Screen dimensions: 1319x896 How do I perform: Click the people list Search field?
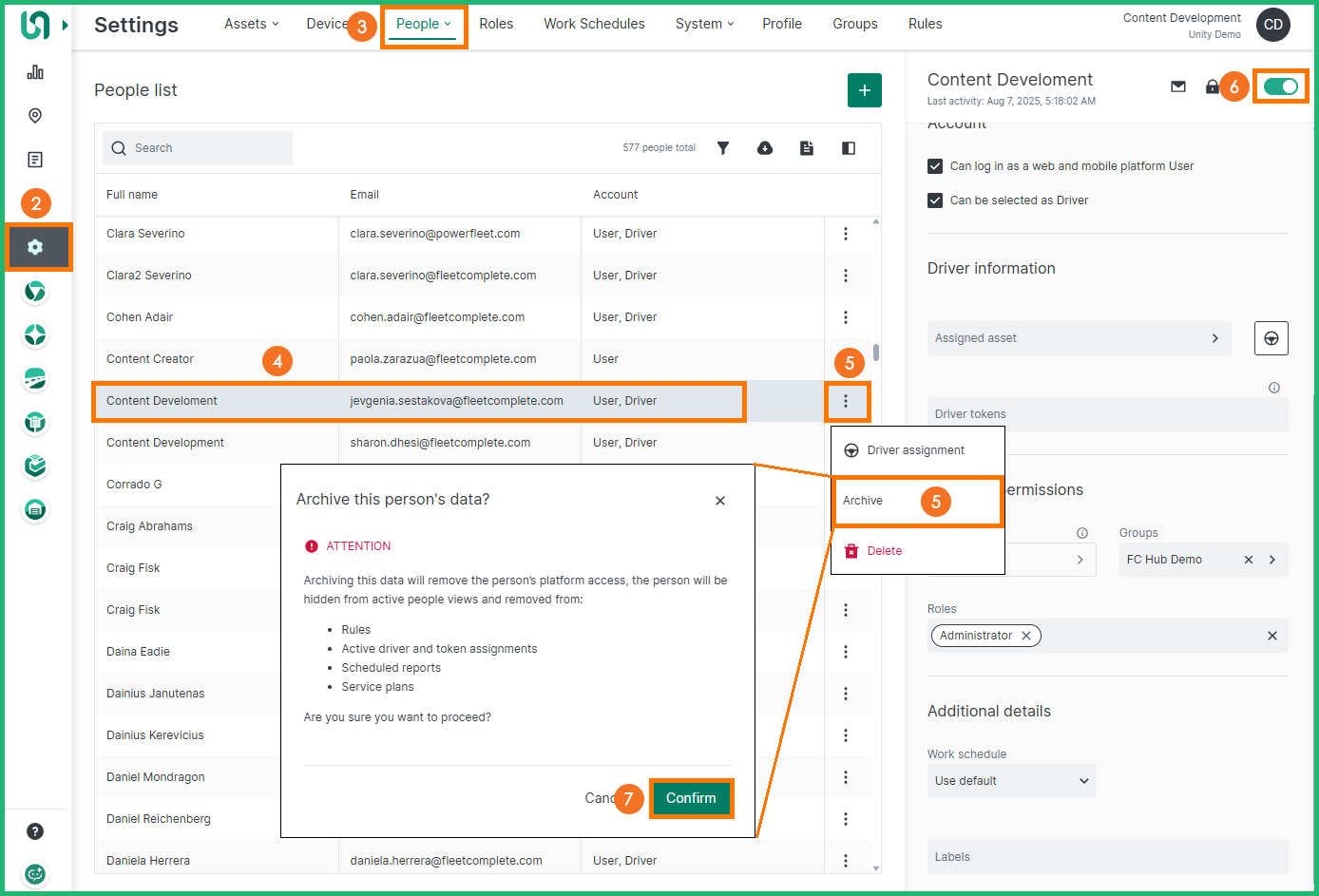(x=198, y=148)
